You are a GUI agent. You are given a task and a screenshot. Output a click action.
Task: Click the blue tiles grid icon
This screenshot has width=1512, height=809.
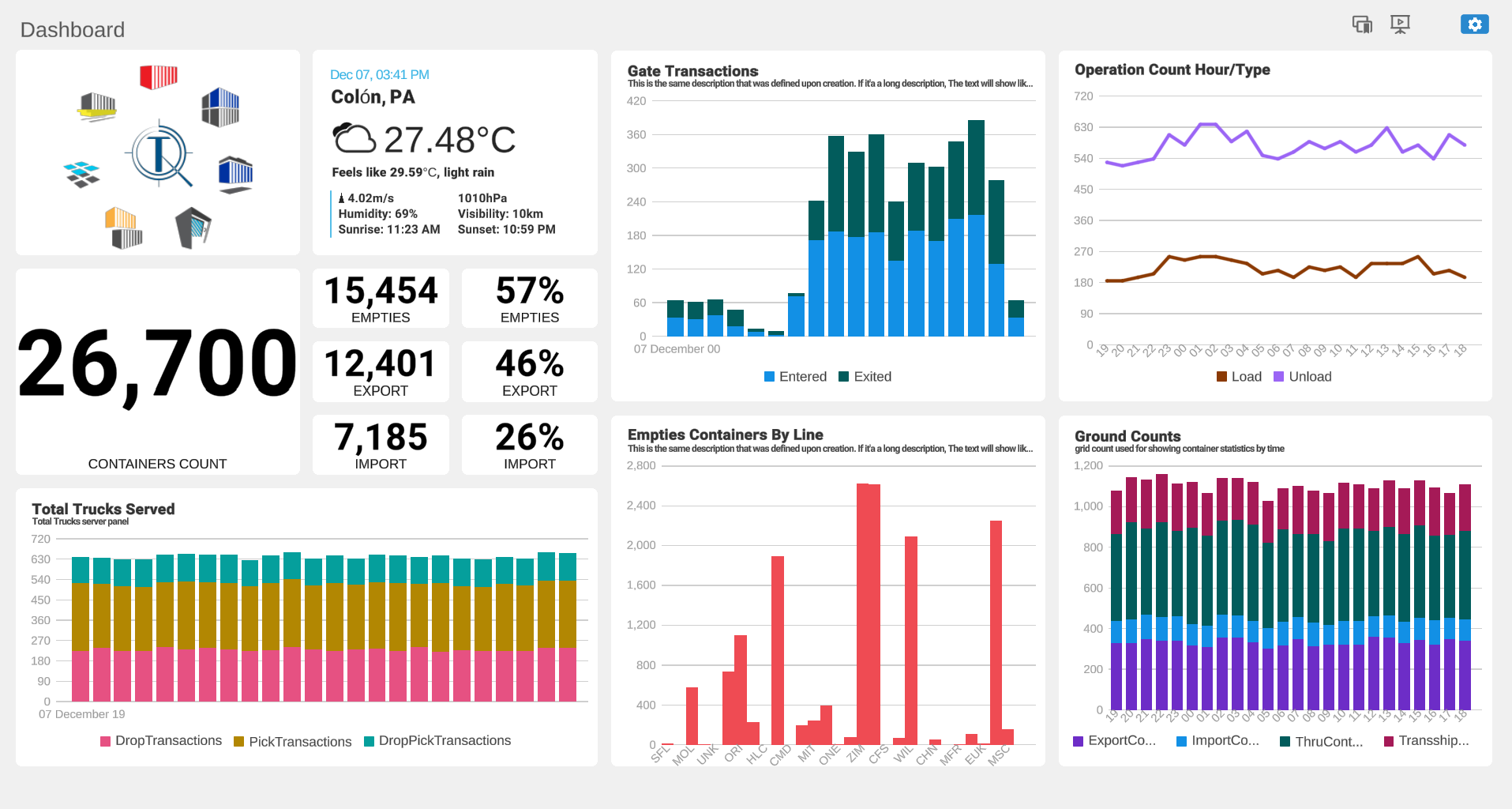(82, 174)
